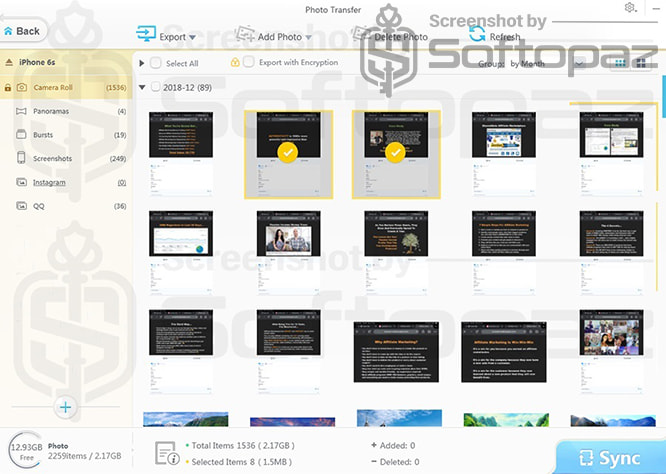666x474 pixels.
Task: Select the couple photo thumbnail
Action: pos(288,253)
